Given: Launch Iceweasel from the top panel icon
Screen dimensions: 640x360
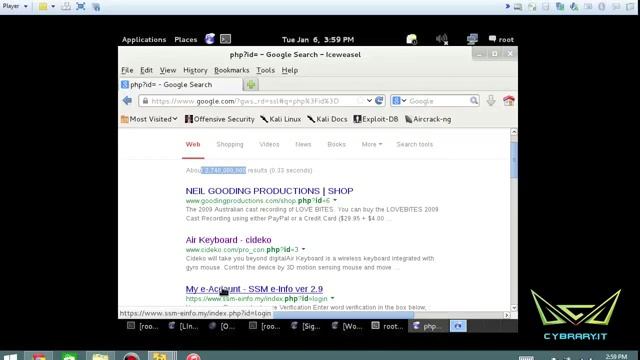Looking at the screenshot, I should tap(210, 39).
